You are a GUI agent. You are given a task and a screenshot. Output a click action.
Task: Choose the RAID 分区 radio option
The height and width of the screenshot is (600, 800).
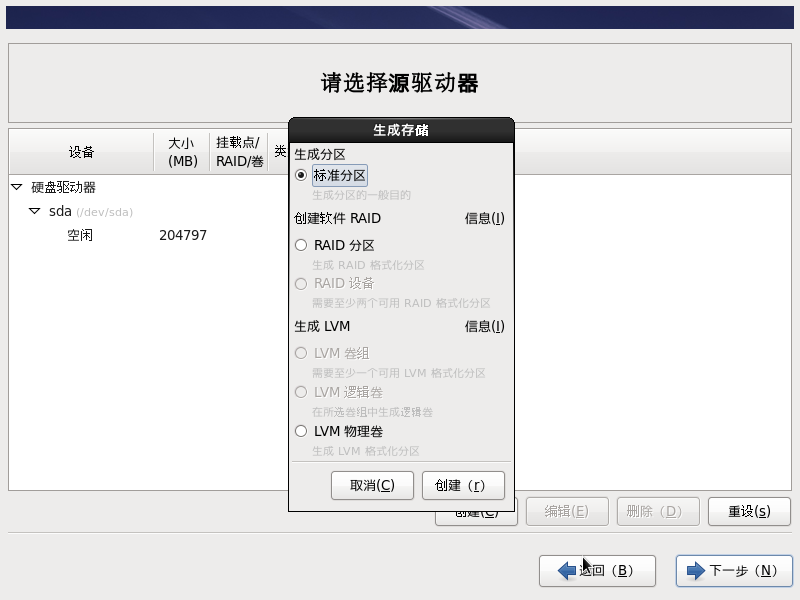301,245
